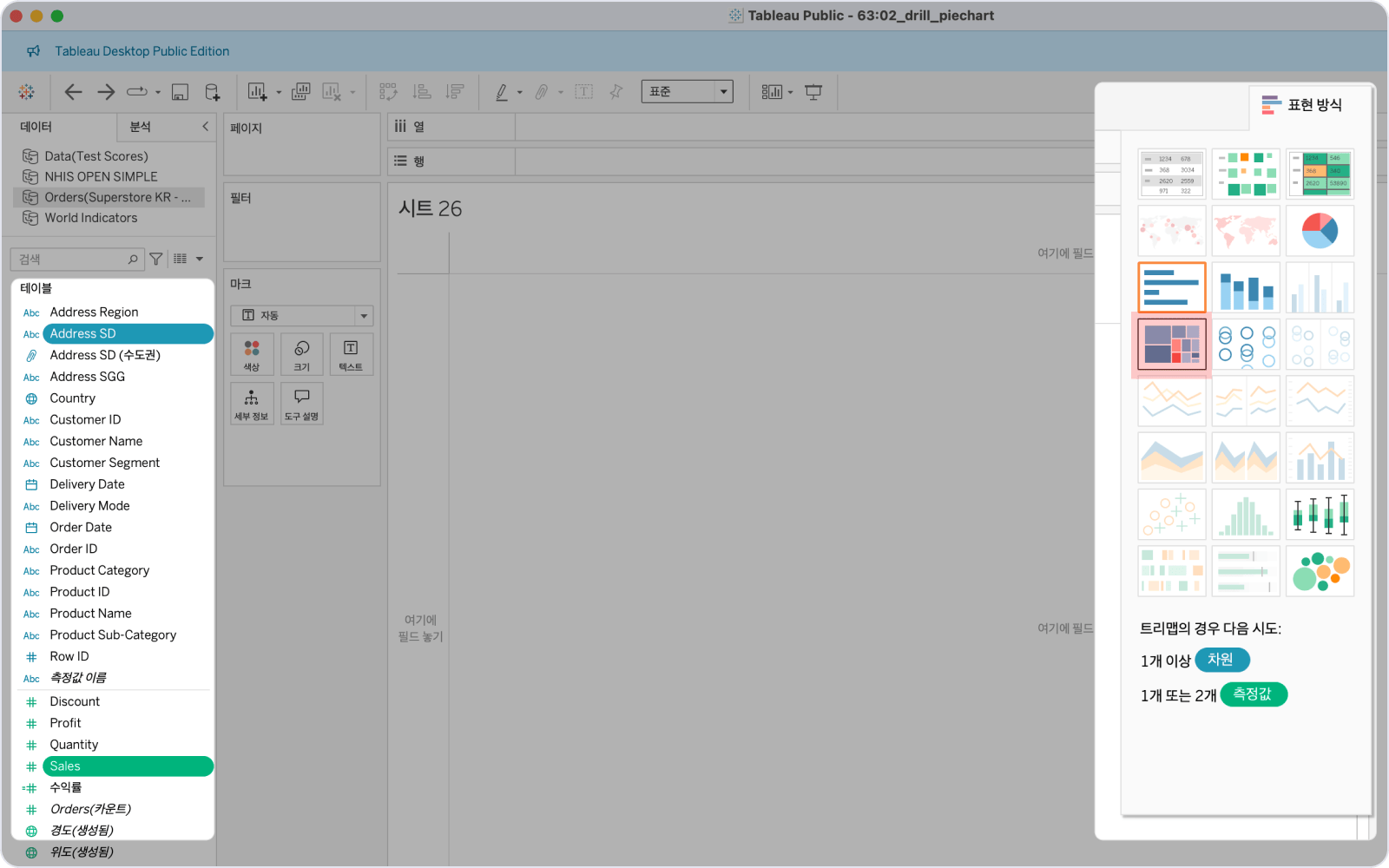The height and width of the screenshot is (868, 1389).
Task: Select the pie chart thumbnail
Action: [1320, 231]
